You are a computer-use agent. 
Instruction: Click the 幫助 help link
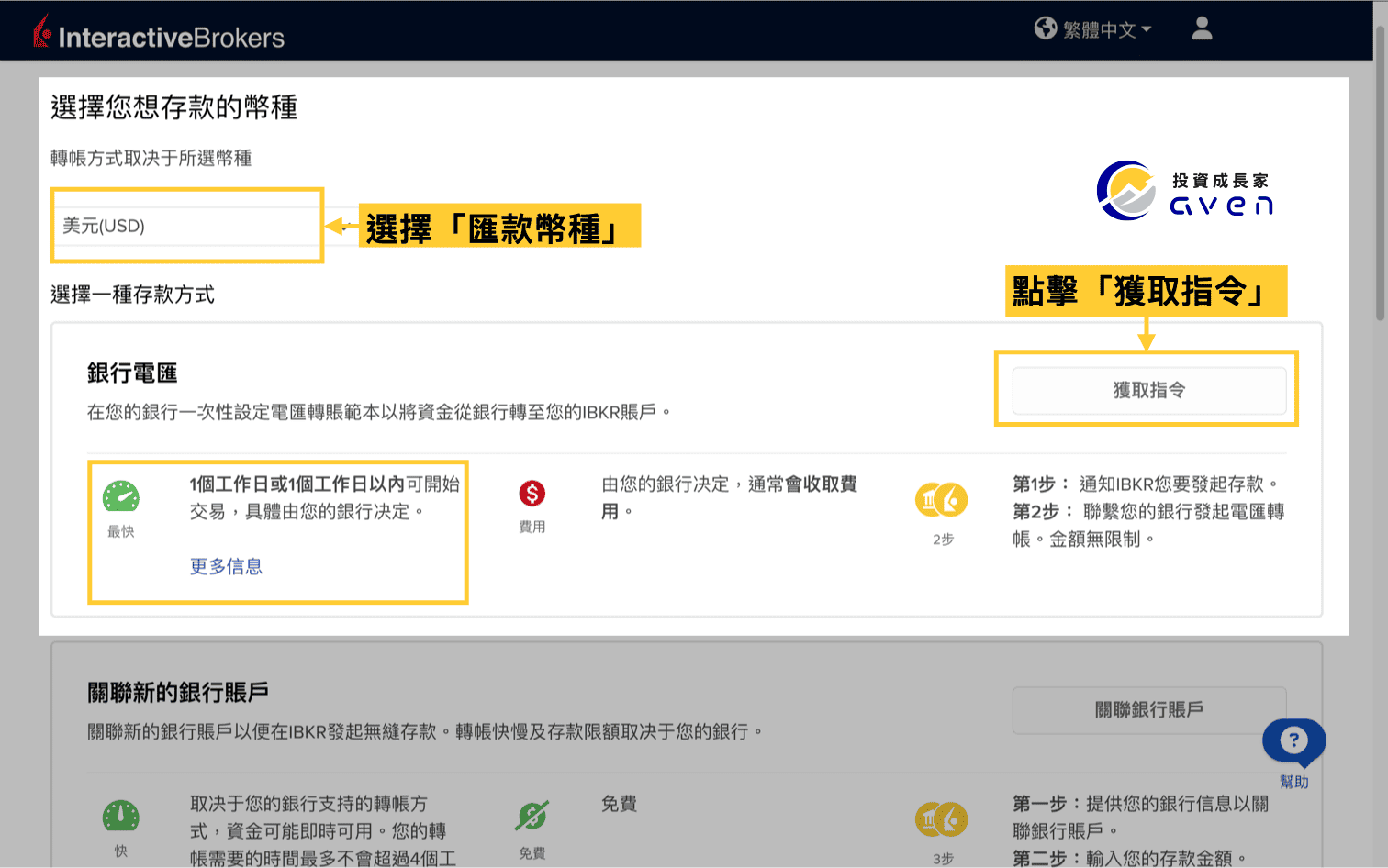[x=1294, y=781]
